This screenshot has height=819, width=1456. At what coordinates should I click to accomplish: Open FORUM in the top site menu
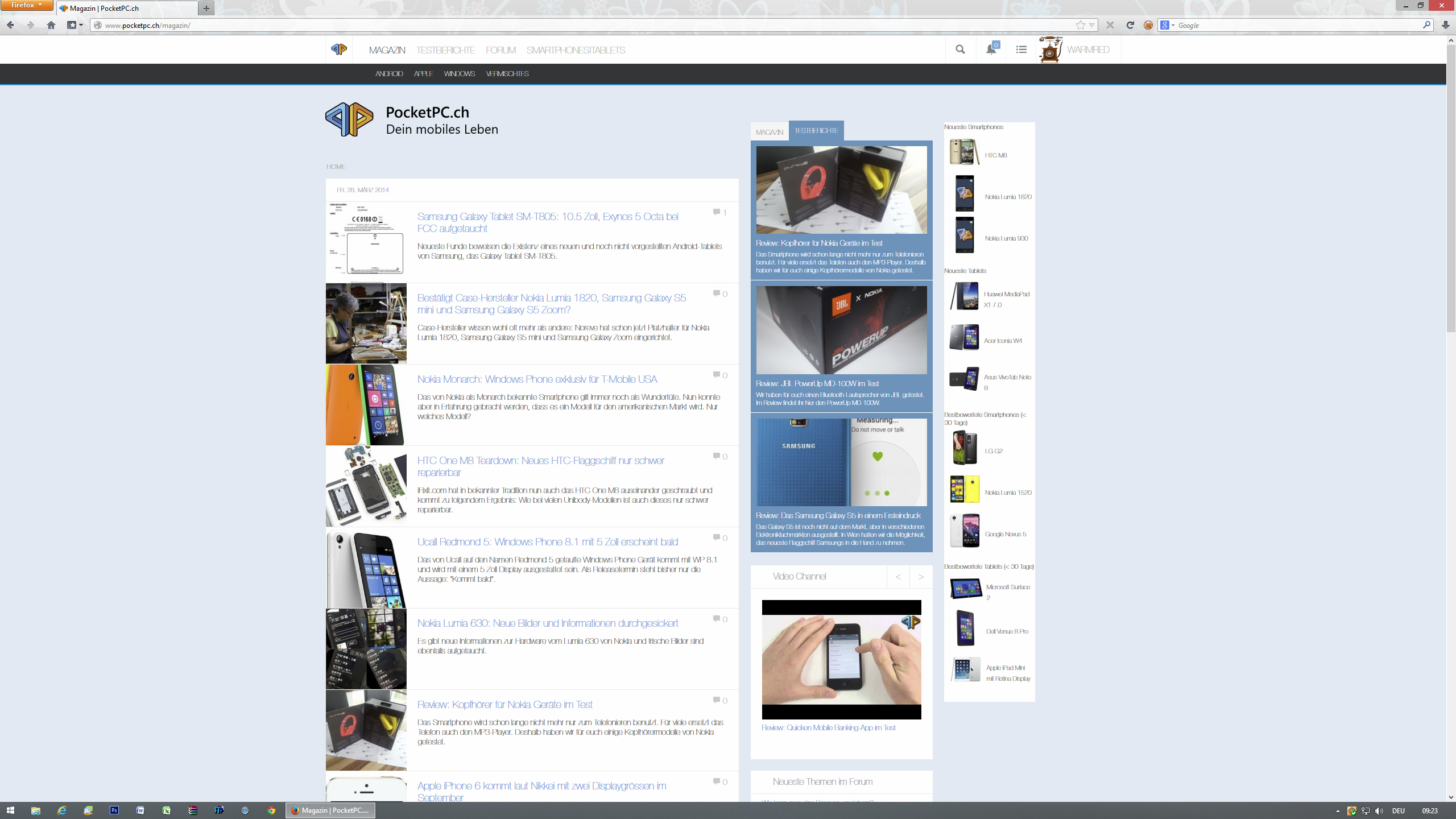pos(500,50)
